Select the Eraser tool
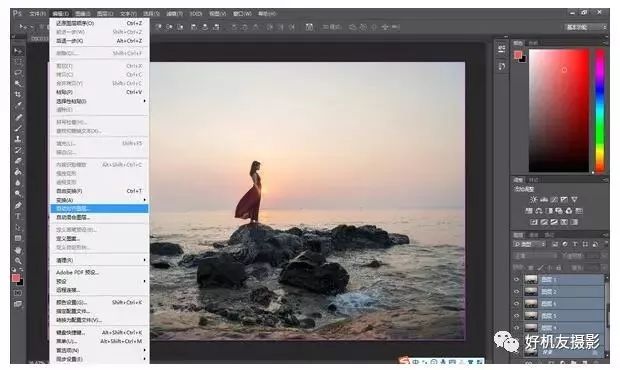 point(18,161)
